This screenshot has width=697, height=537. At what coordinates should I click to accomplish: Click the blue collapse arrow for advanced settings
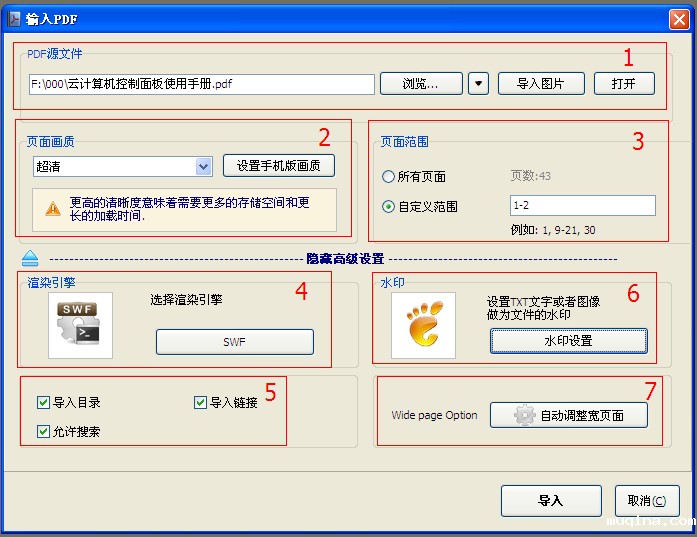(x=30, y=259)
